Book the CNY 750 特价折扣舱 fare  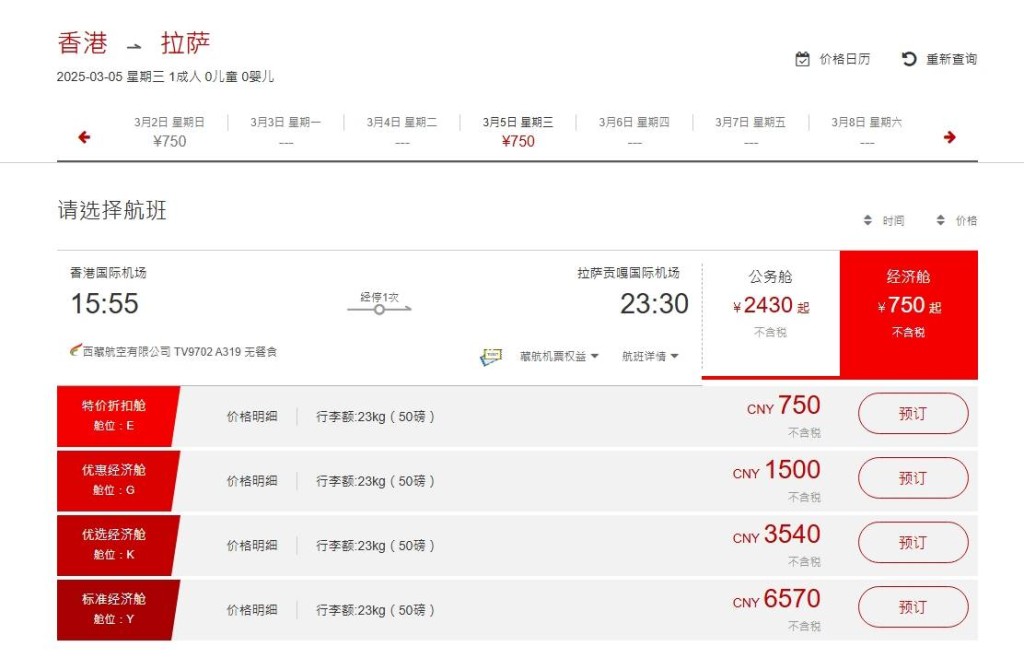tap(913, 413)
